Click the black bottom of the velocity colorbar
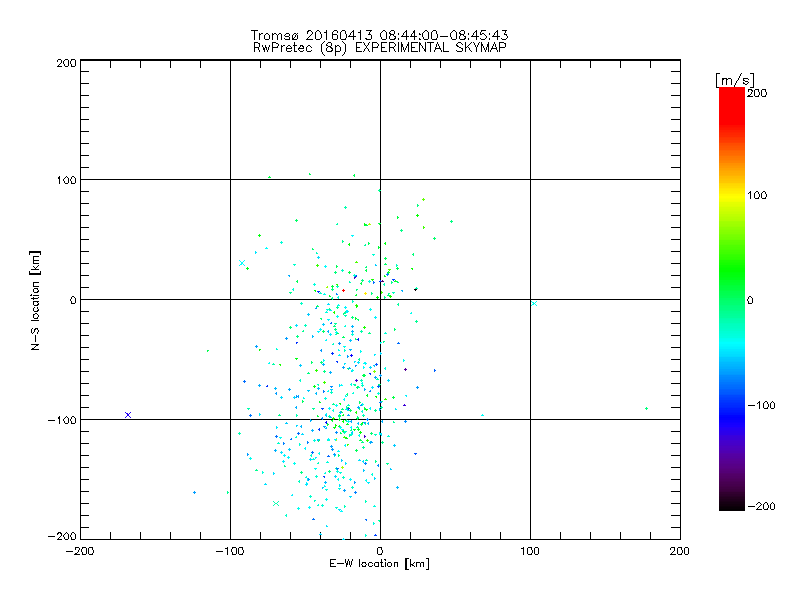 click(732, 503)
